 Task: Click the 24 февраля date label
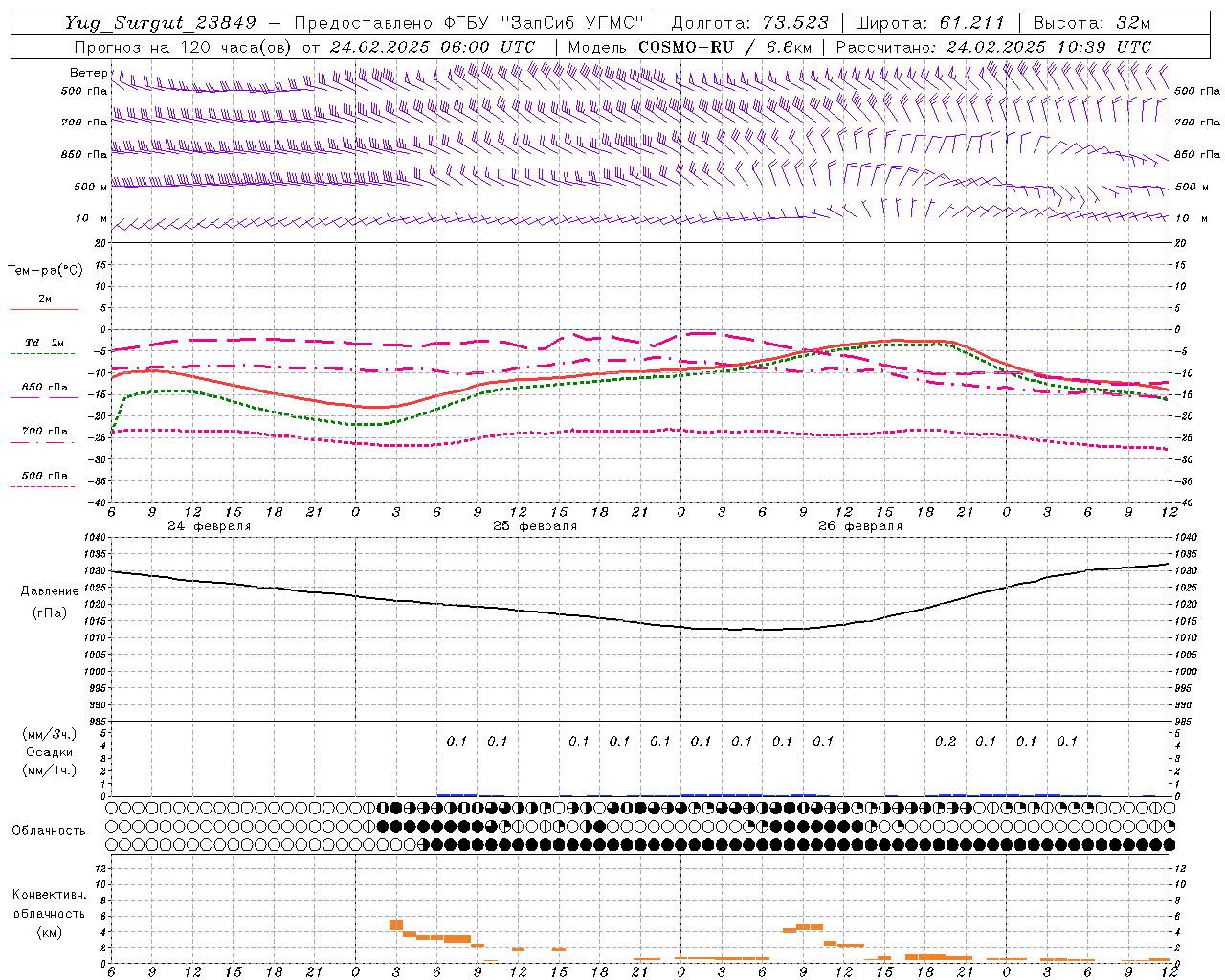(209, 526)
